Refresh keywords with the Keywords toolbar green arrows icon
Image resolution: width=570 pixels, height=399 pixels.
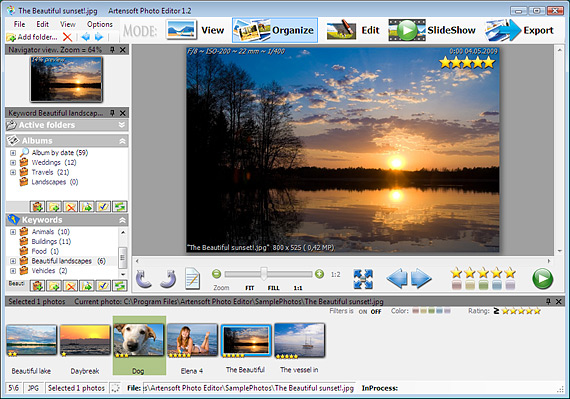tap(120, 286)
